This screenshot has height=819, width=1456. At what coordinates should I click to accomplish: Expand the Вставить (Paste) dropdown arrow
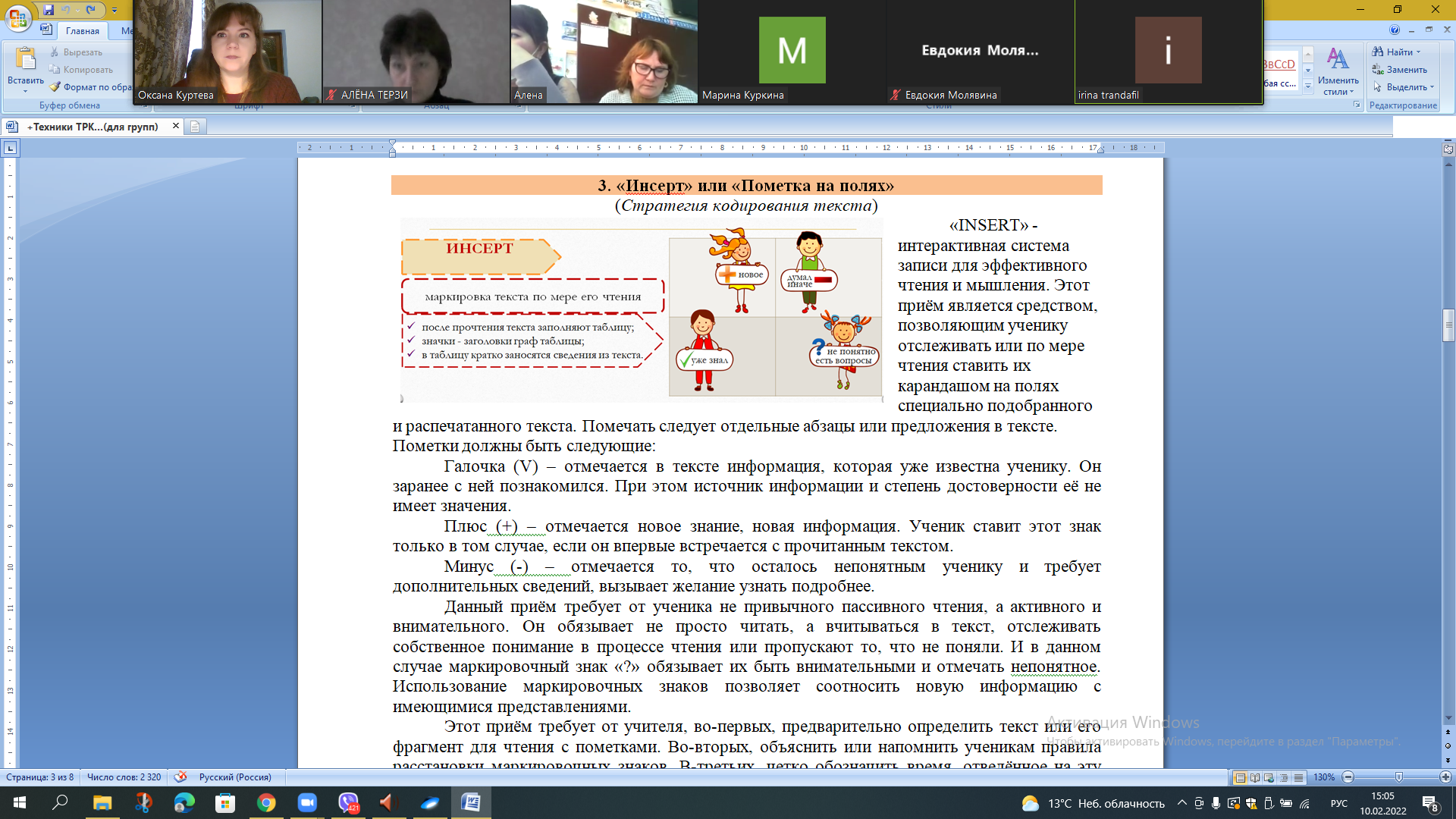click(25, 92)
